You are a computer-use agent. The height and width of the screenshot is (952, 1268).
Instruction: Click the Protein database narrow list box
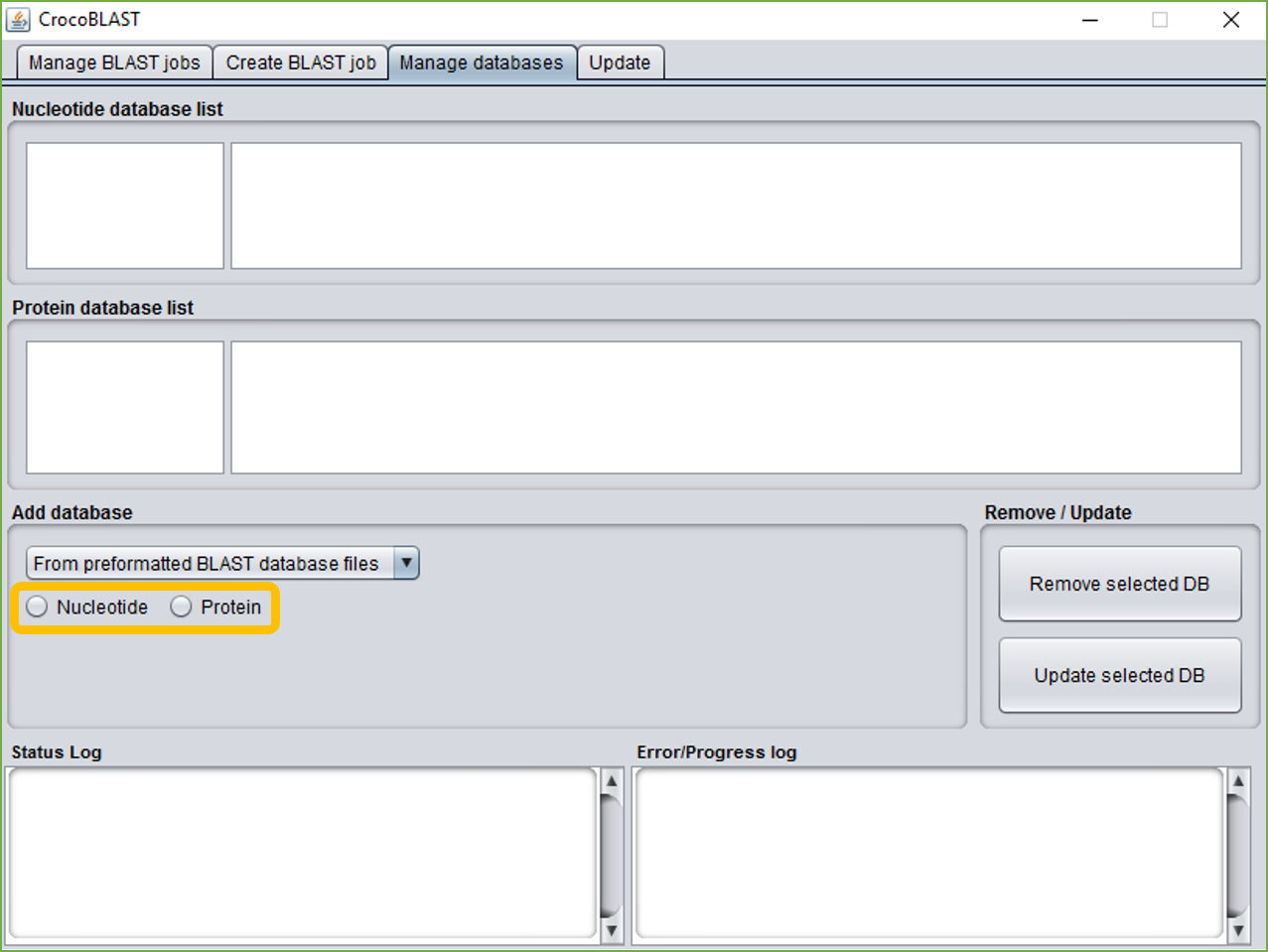125,407
